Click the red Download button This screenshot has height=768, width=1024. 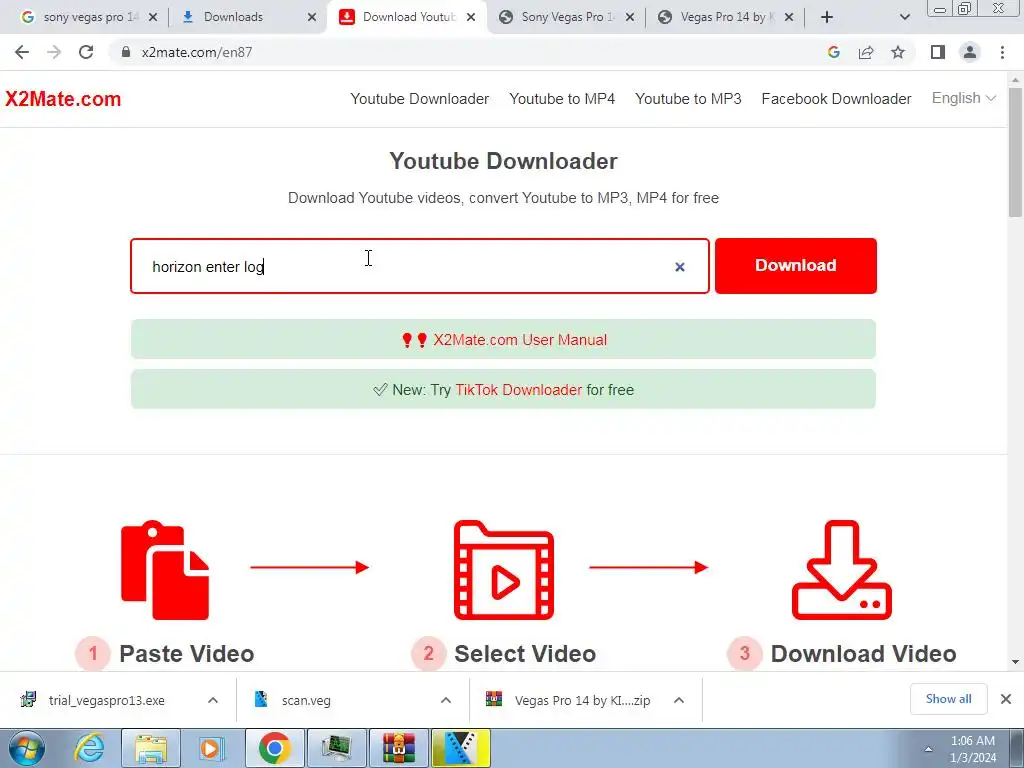[795, 266]
